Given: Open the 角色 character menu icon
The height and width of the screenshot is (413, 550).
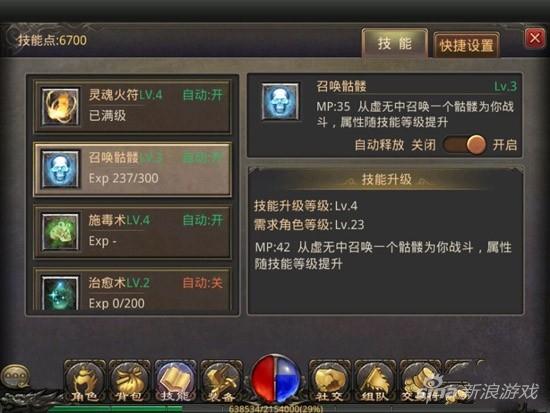Looking at the screenshot, I should [85, 382].
